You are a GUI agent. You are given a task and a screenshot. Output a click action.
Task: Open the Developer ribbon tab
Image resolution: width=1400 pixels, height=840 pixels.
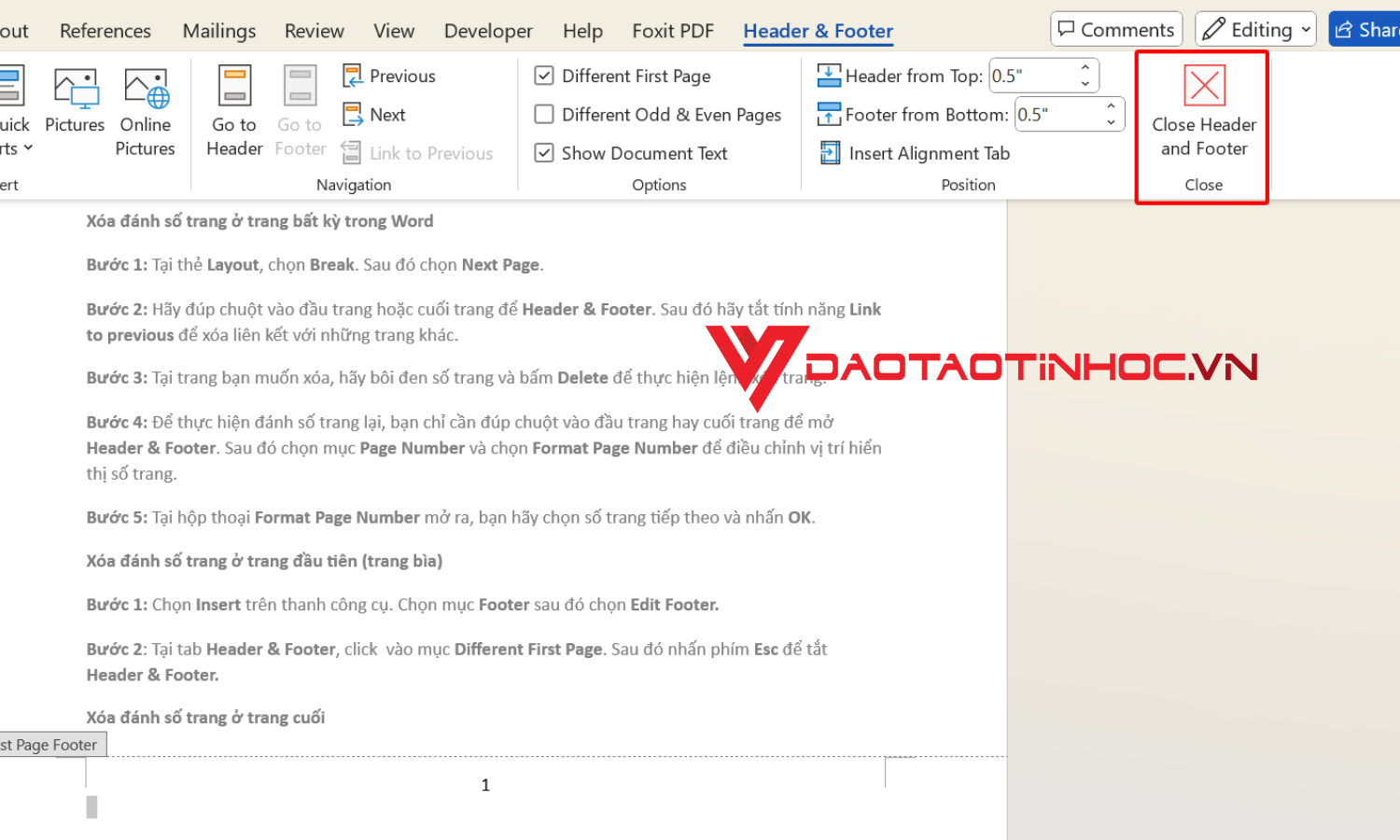pos(488,30)
